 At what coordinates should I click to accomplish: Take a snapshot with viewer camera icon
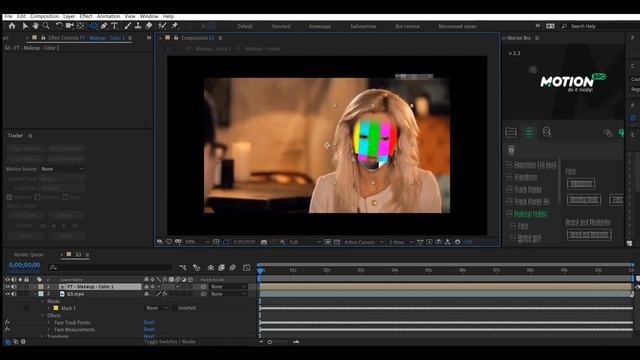(264, 242)
